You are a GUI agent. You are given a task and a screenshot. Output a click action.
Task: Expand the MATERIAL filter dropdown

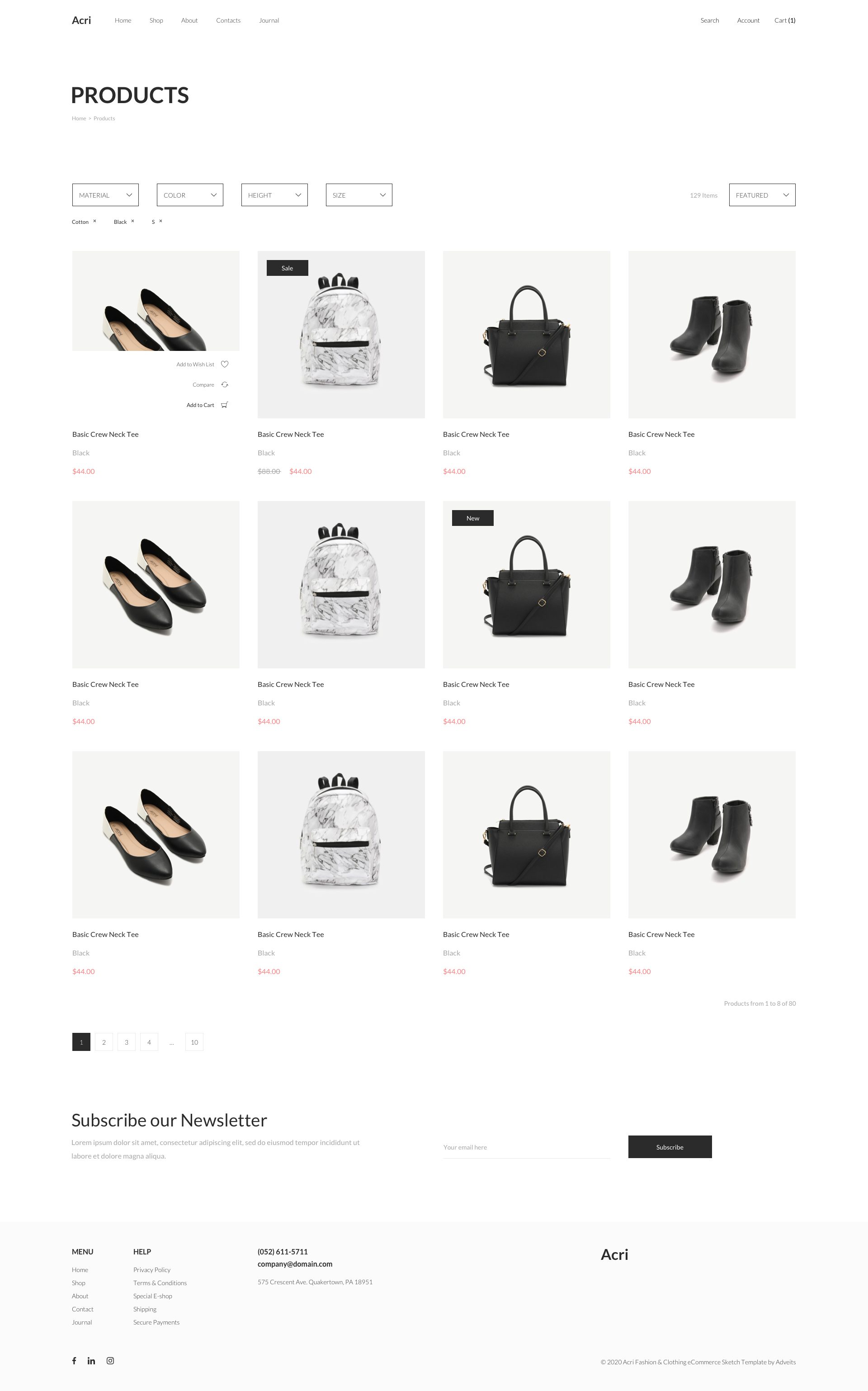coord(106,195)
